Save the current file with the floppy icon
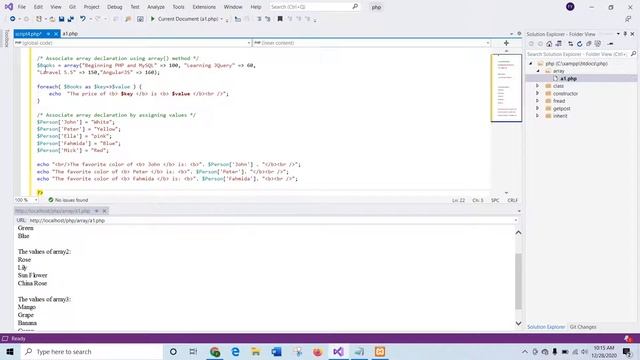The width and height of the screenshot is (640, 360). (x=61, y=19)
